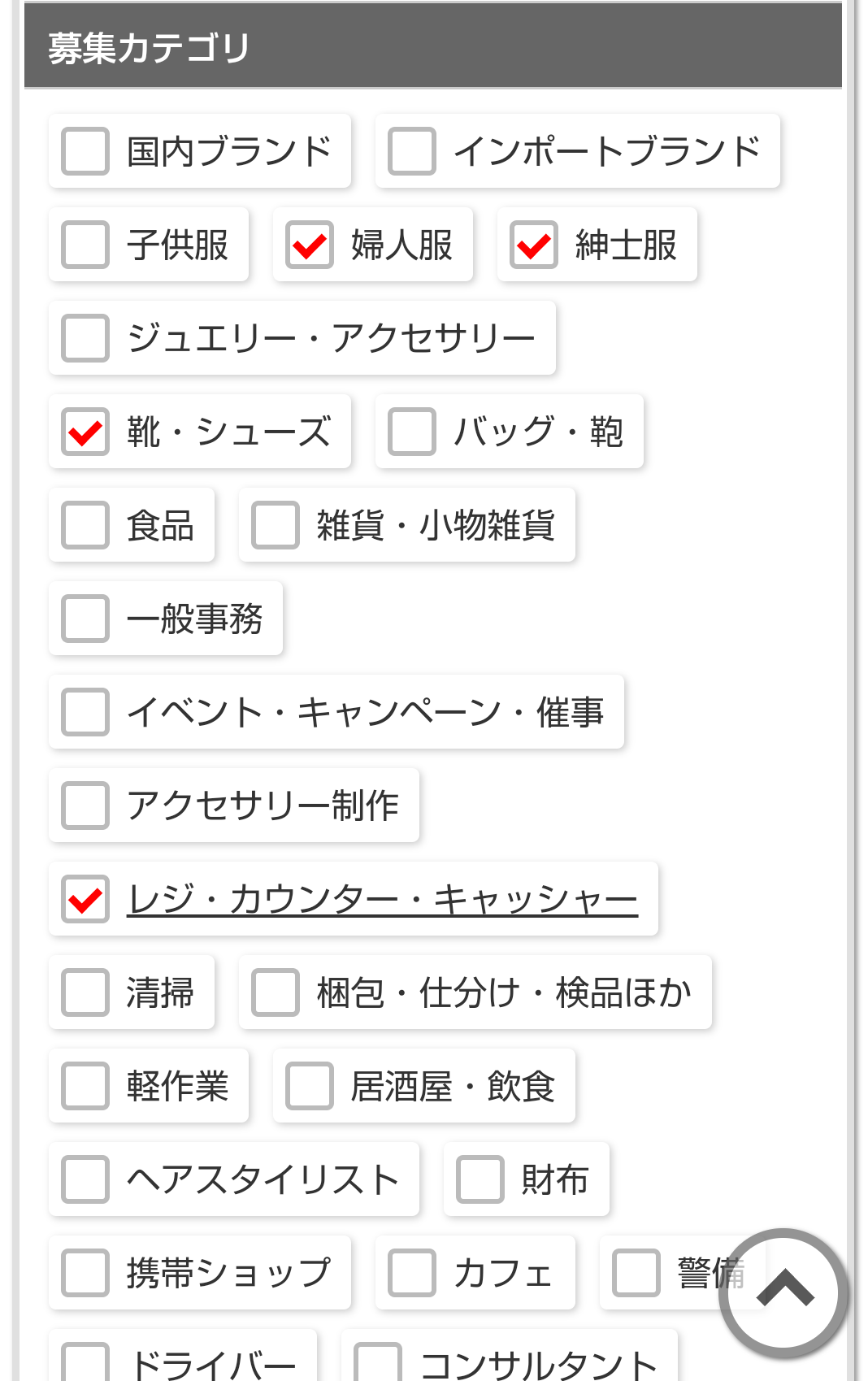The width and height of the screenshot is (868, 1381).
Task: Check the バッグ・鞄 option
Action: click(412, 432)
